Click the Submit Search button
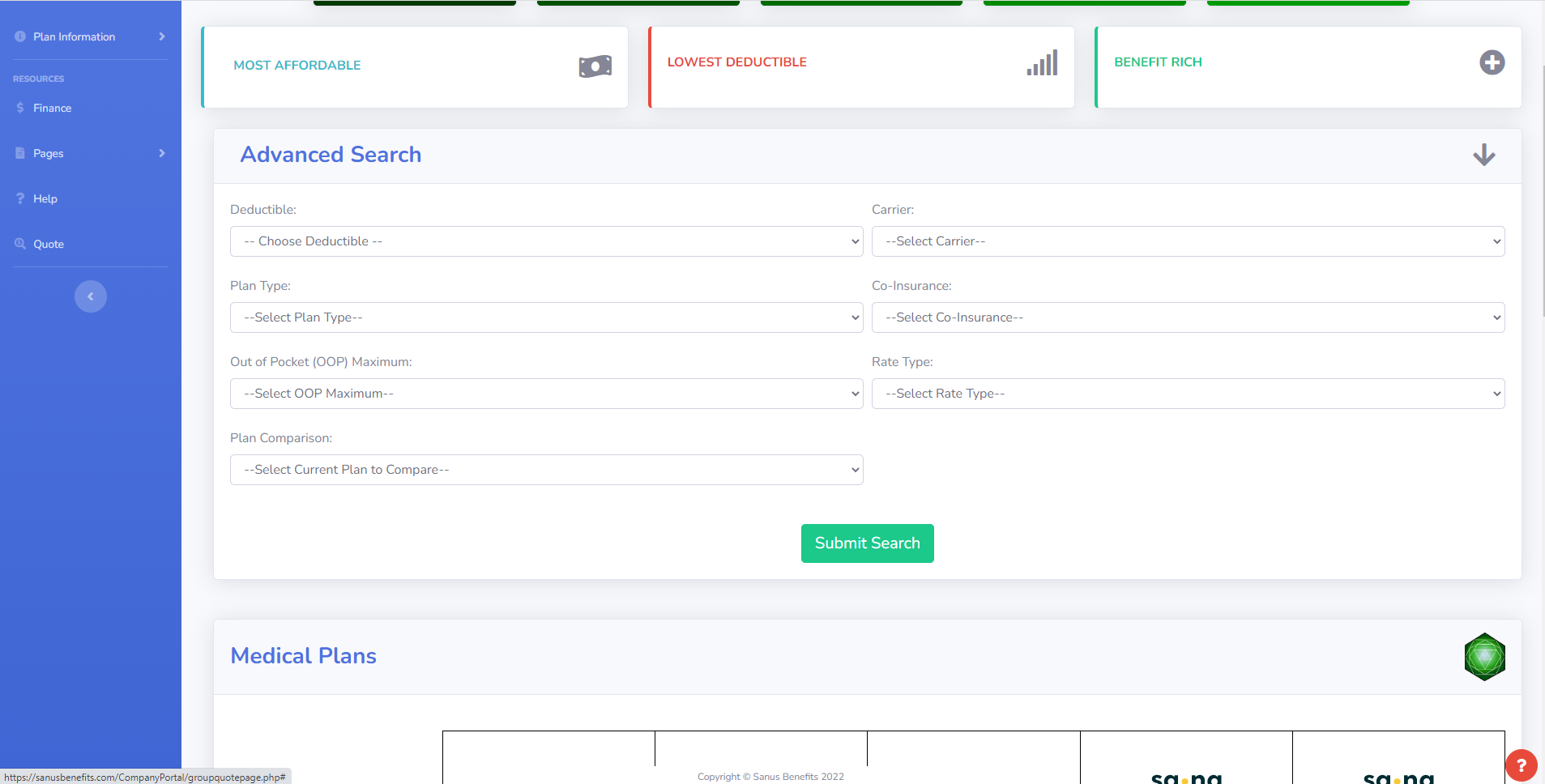Screen dimensions: 1545x784 pos(867,543)
